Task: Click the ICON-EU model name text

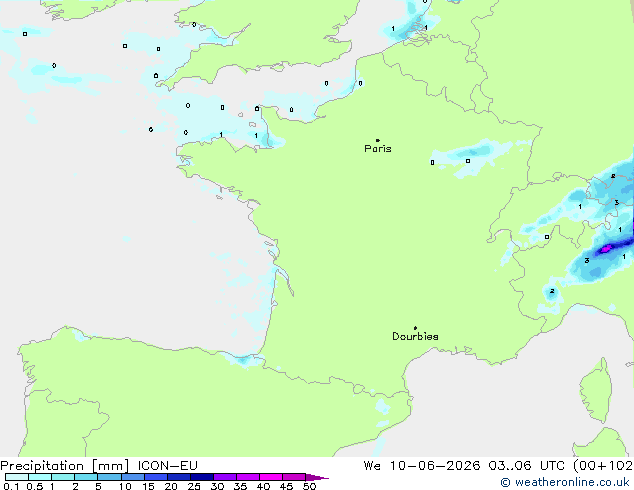Action: click(168, 466)
